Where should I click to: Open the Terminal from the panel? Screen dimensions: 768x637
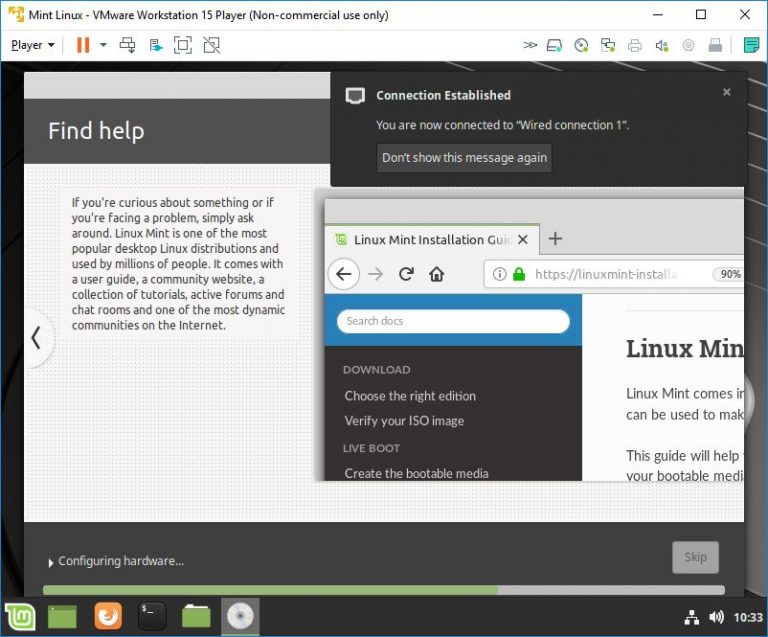[152, 616]
